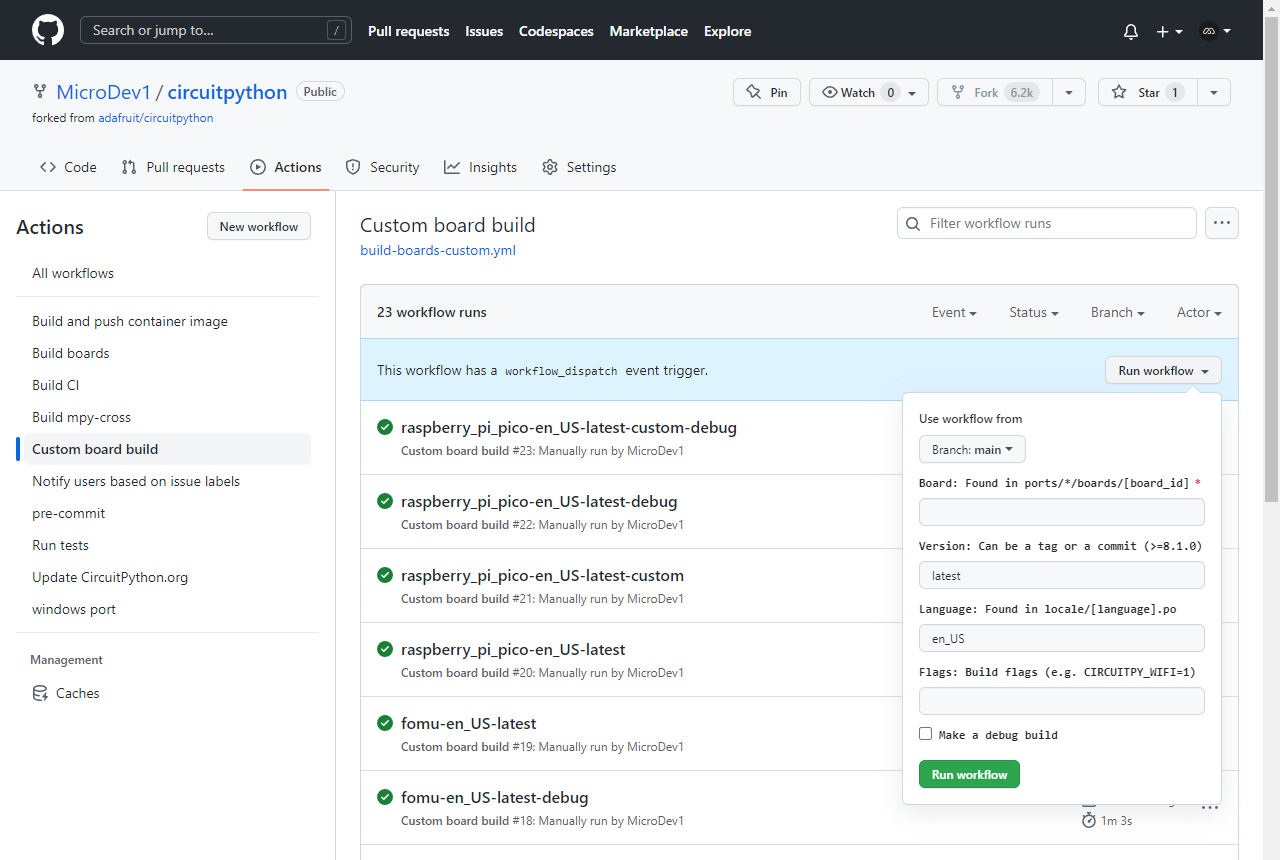This screenshot has height=860, width=1280.
Task: Select the pre-commit workflow
Action: coord(164,513)
